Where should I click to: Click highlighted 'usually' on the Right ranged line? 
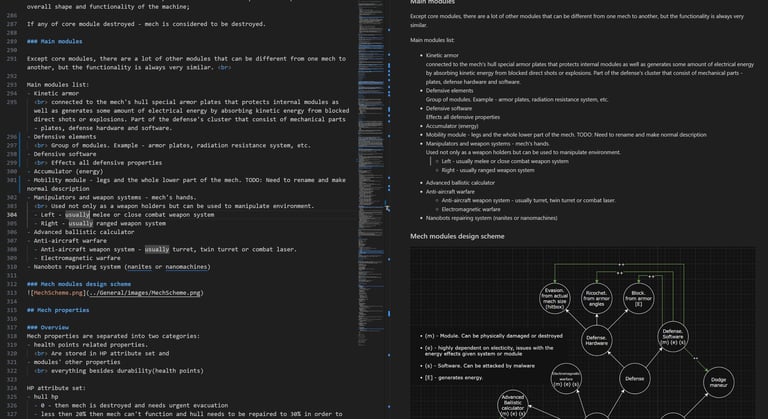click(80, 223)
